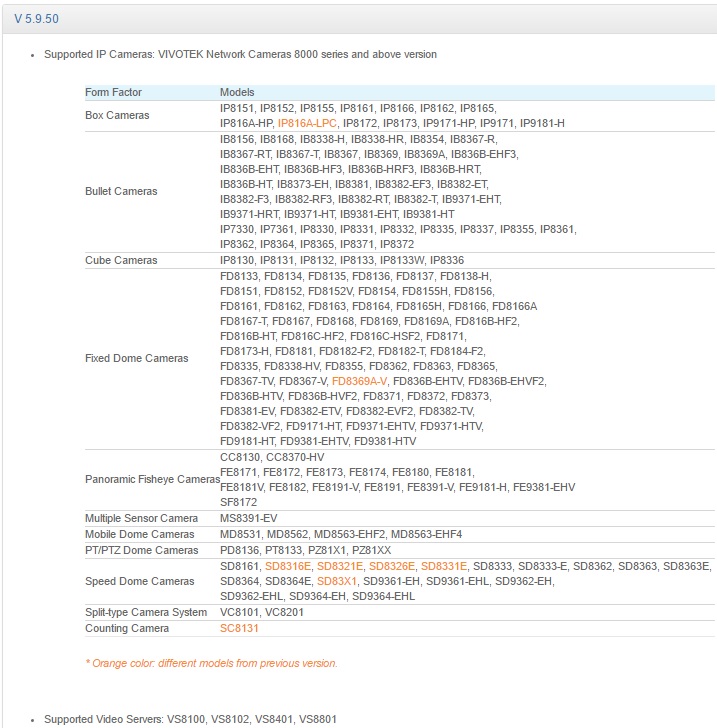Click the SD8161 model text
This screenshot has width=717, height=728.
tap(239, 566)
